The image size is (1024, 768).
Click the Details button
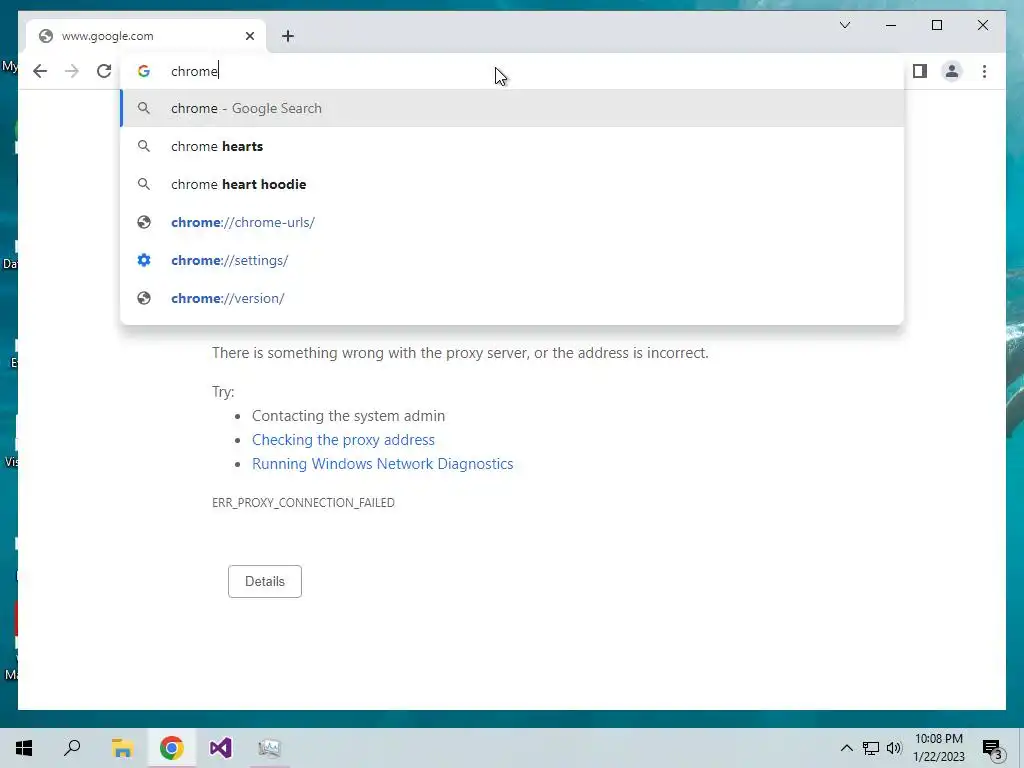click(x=264, y=581)
